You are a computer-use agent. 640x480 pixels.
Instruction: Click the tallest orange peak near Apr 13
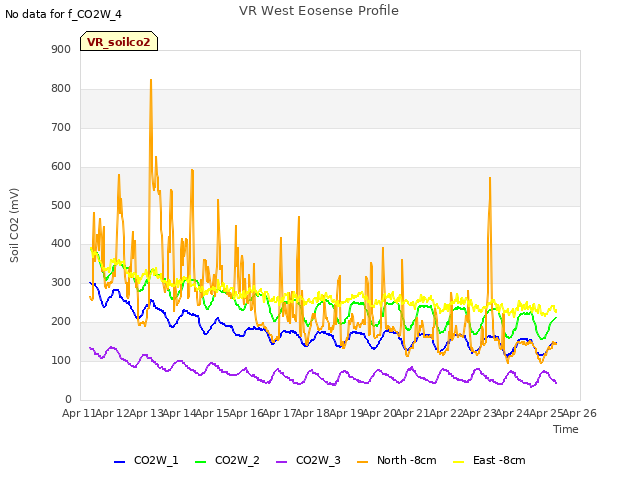[x=151, y=80]
